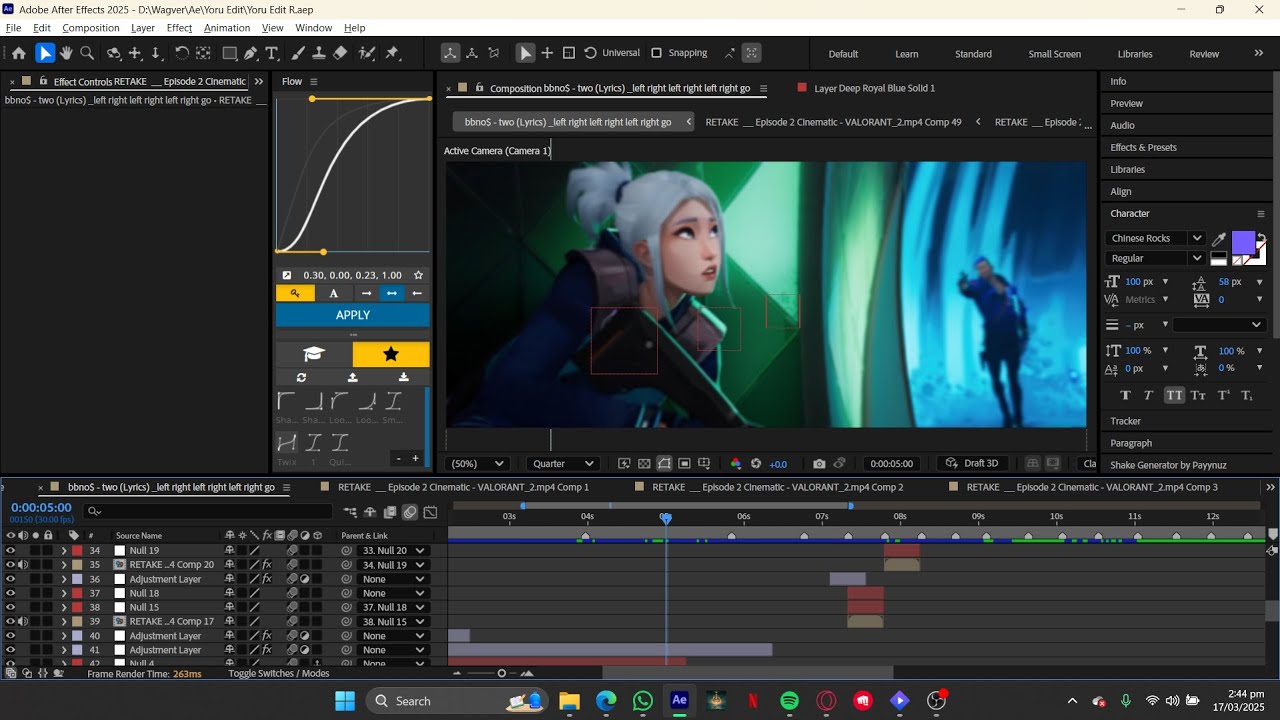Open the magnification 50% dropdown
1280x720 pixels.
point(478,464)
